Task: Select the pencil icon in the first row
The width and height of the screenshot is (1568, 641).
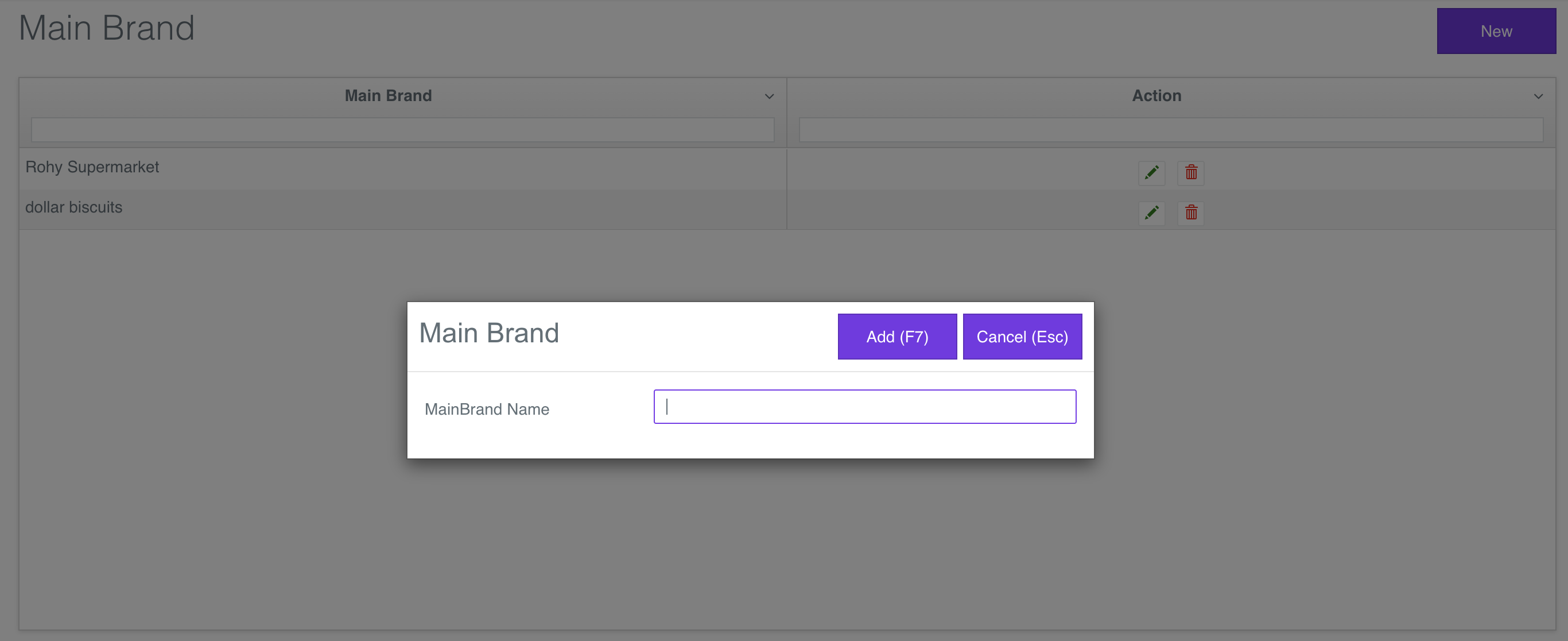Action: 1151,172
